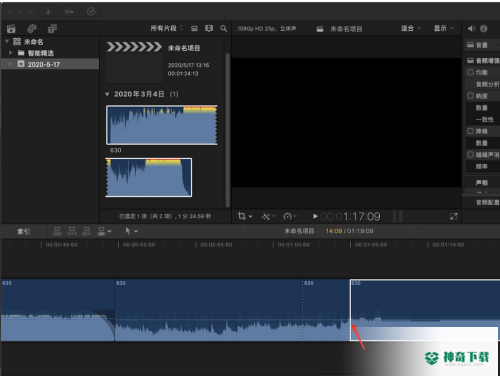Show Background Tasks checkmark circle icon

[91, 12]
